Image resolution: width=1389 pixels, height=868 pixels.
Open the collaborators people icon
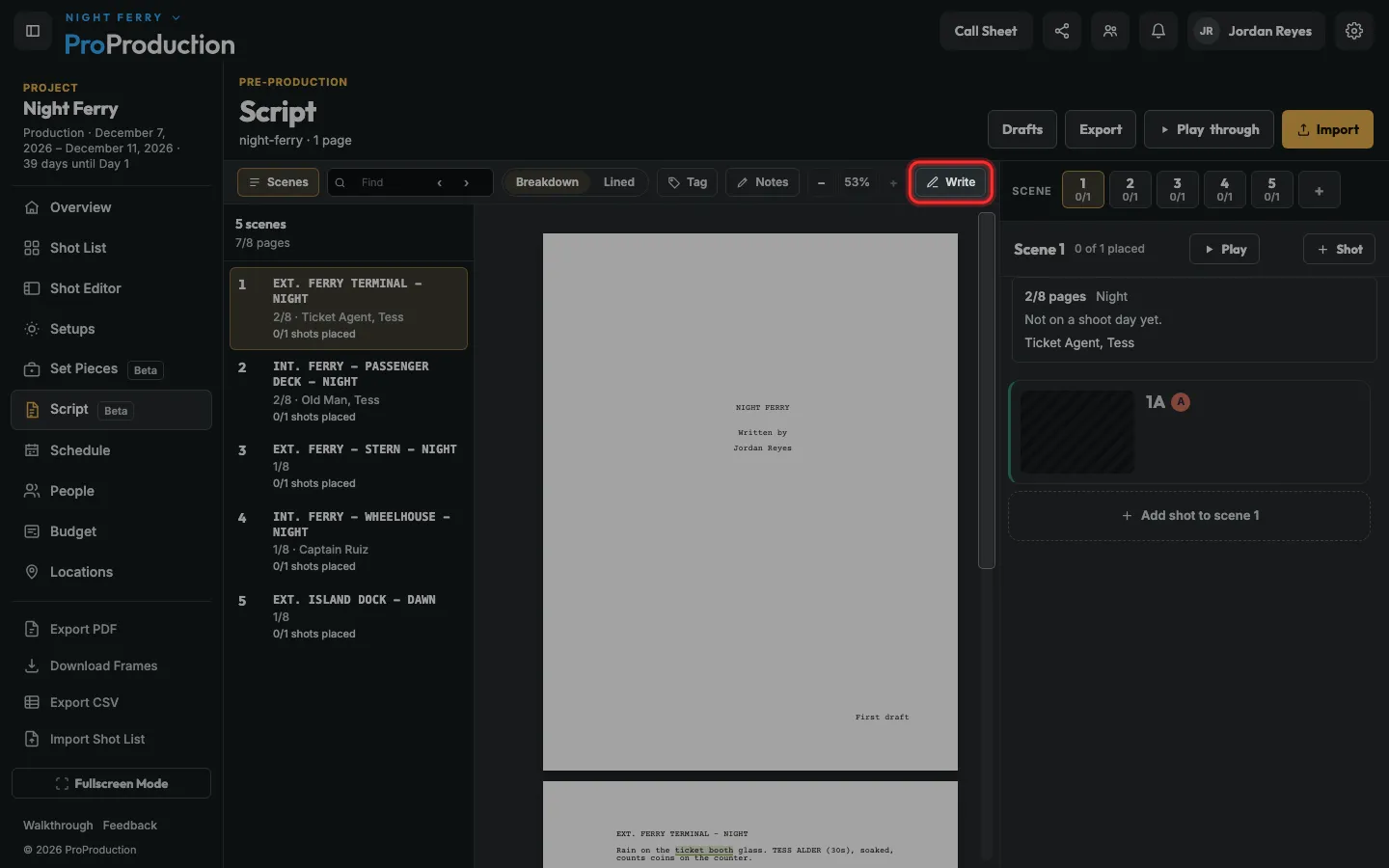[1110, 31]
